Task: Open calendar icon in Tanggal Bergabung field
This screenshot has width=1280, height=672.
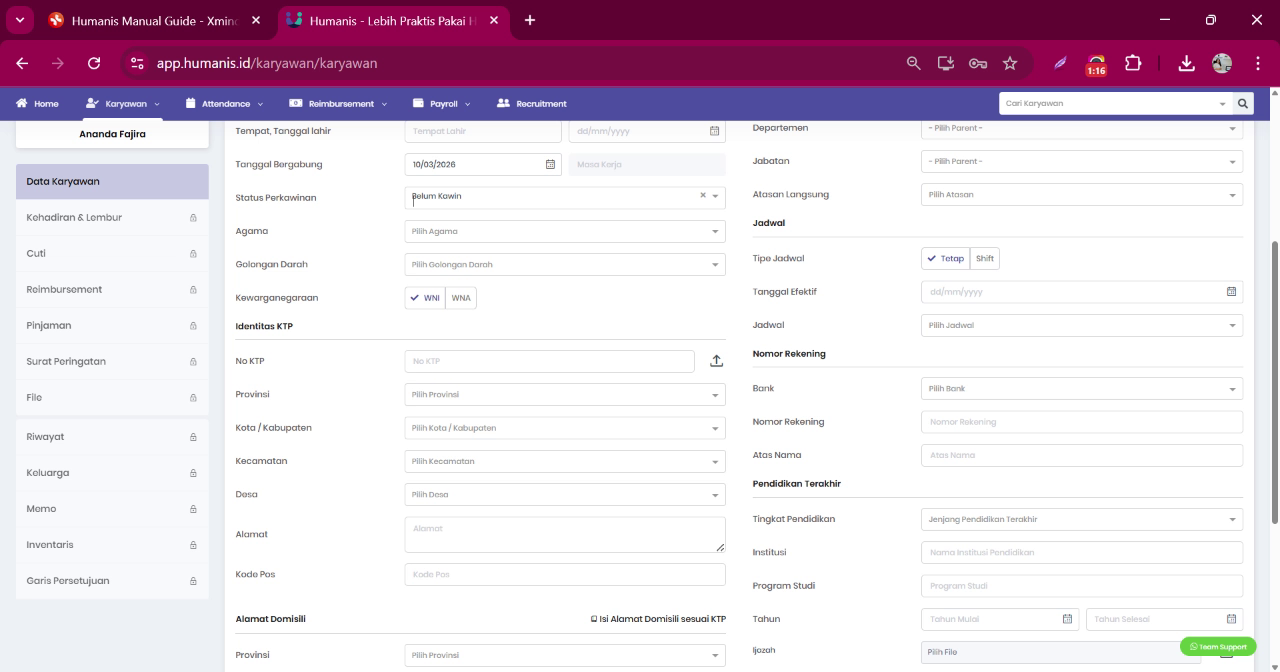Action: point(550,164)
